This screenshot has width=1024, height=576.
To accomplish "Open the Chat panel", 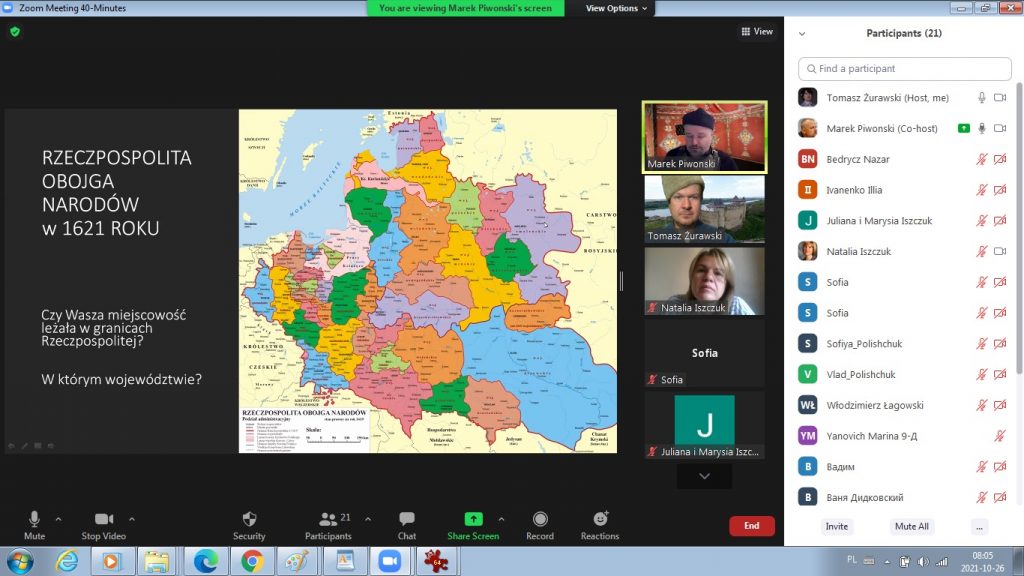I will click(407, 519).
